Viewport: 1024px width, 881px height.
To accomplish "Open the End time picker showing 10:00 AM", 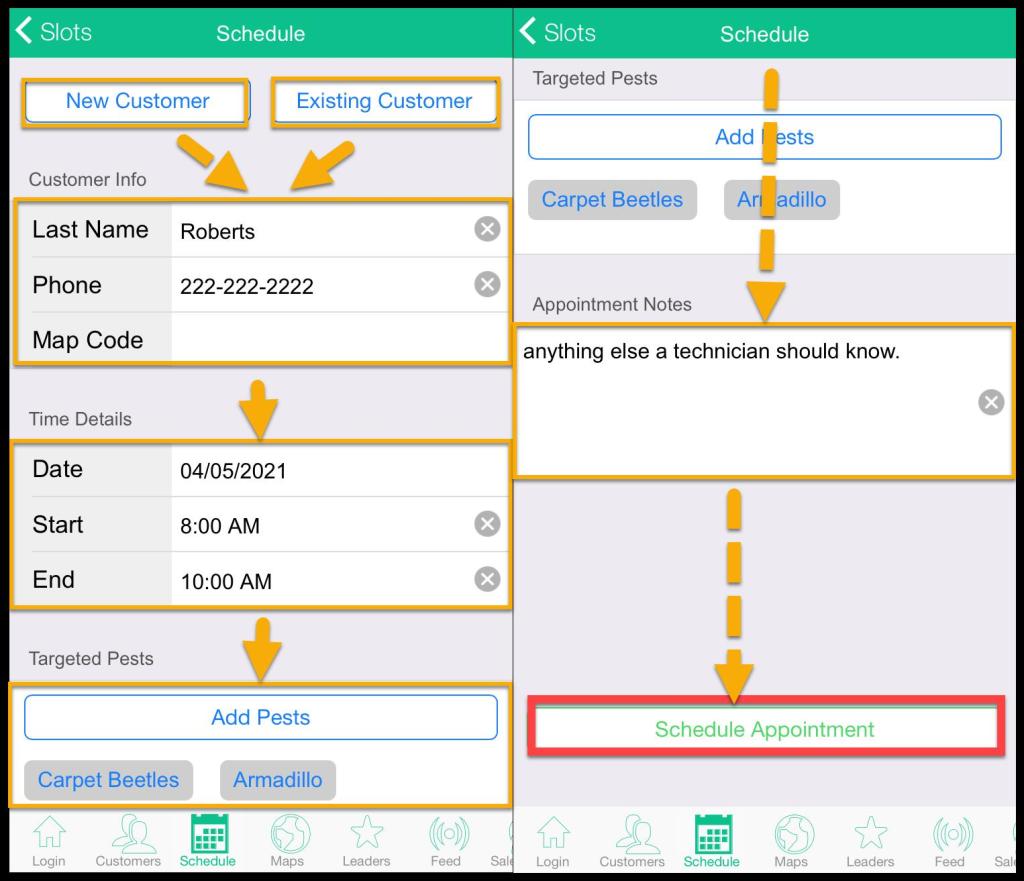I will pos(310,581).
